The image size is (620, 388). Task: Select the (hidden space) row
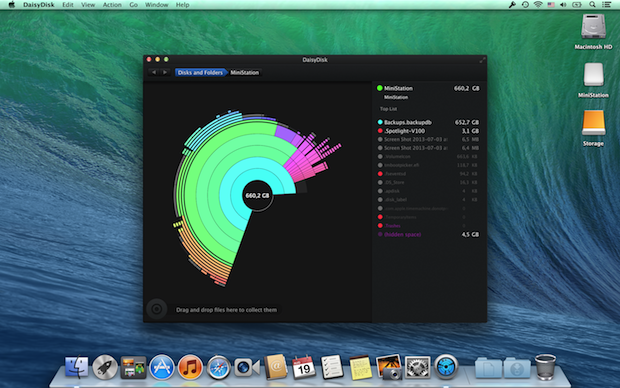pos(428,235)
